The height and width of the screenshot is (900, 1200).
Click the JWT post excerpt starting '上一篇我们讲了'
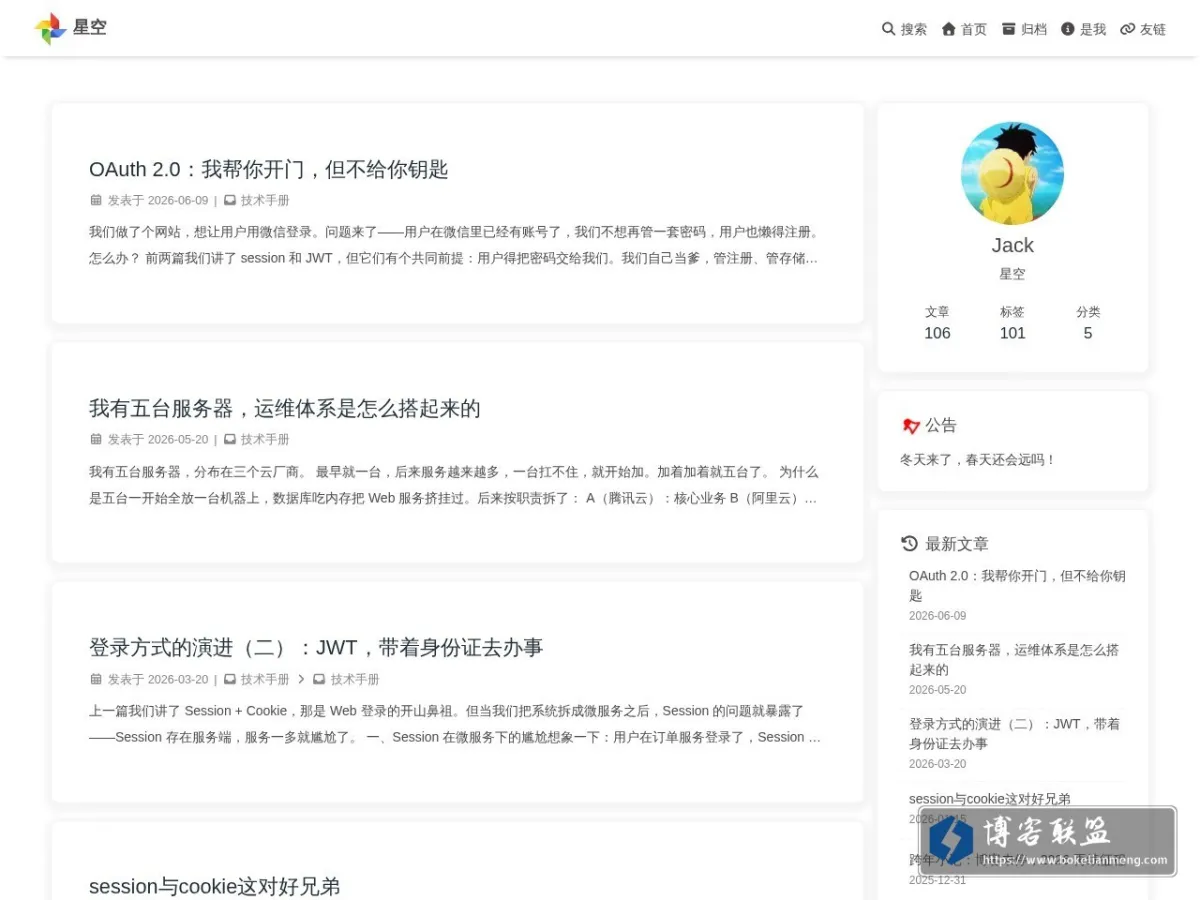tap(455, 724)
